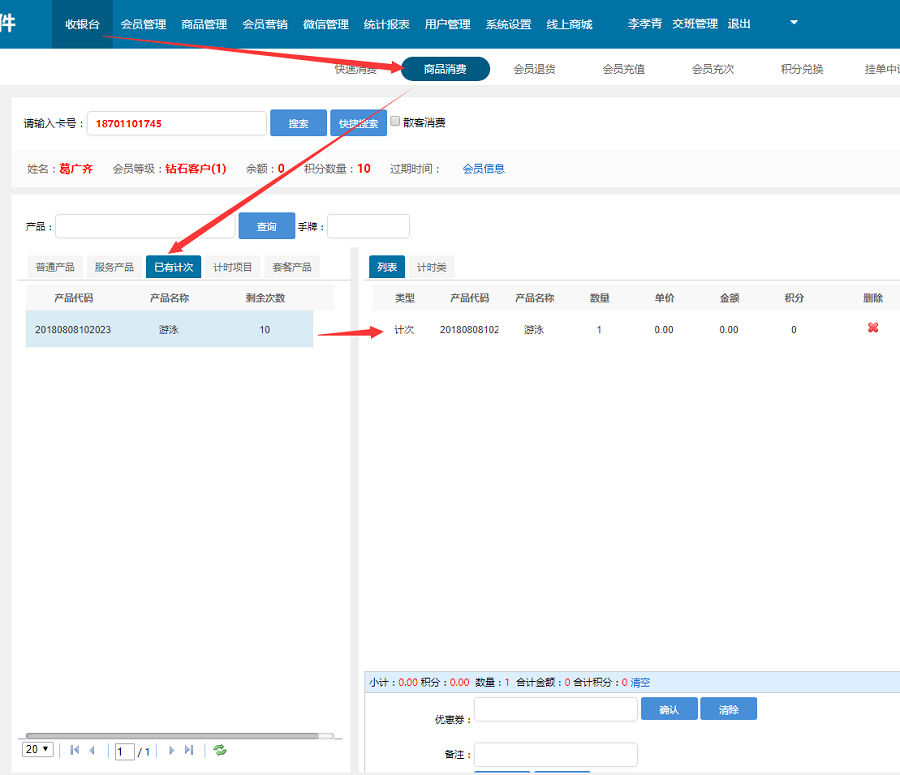Click the red delete X for 游泳 row

pyautogui.click(x=872, y=328)
